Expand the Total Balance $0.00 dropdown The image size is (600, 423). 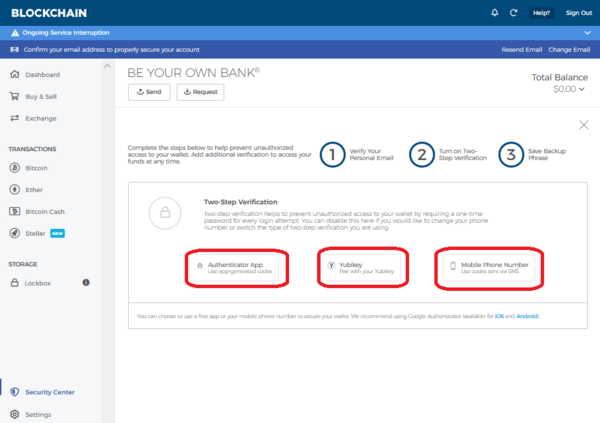(569, 89)
